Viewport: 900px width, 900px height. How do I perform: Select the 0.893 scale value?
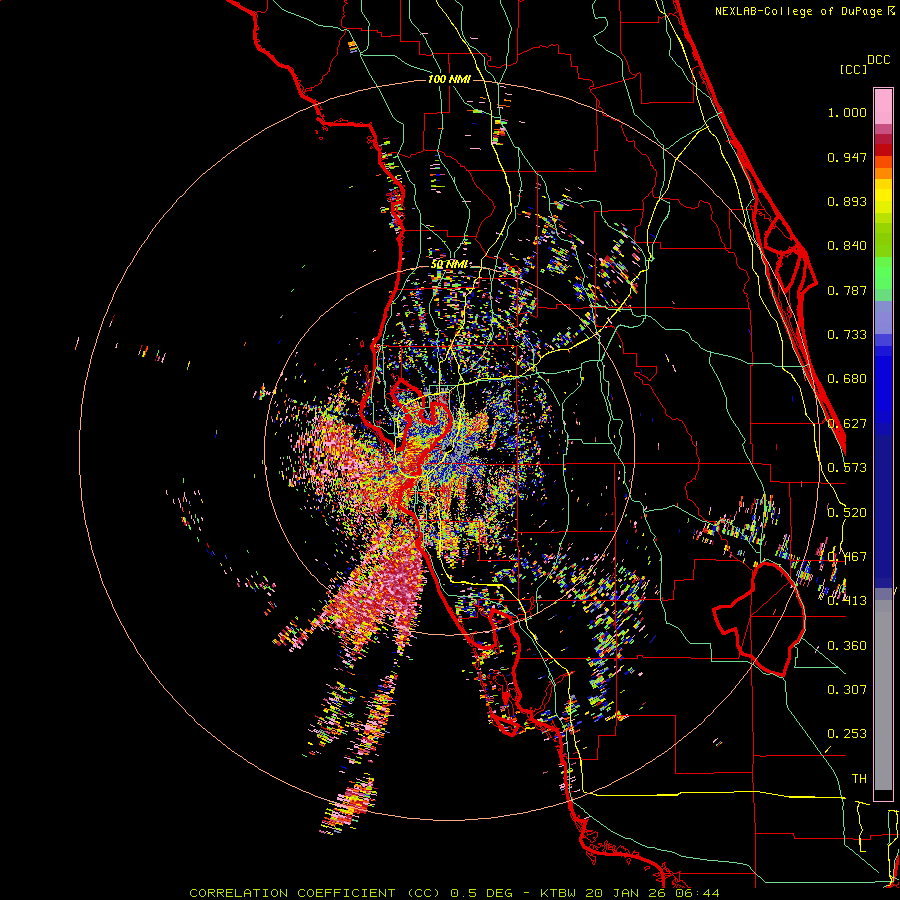pyautogui.click(x=847, y=201)
